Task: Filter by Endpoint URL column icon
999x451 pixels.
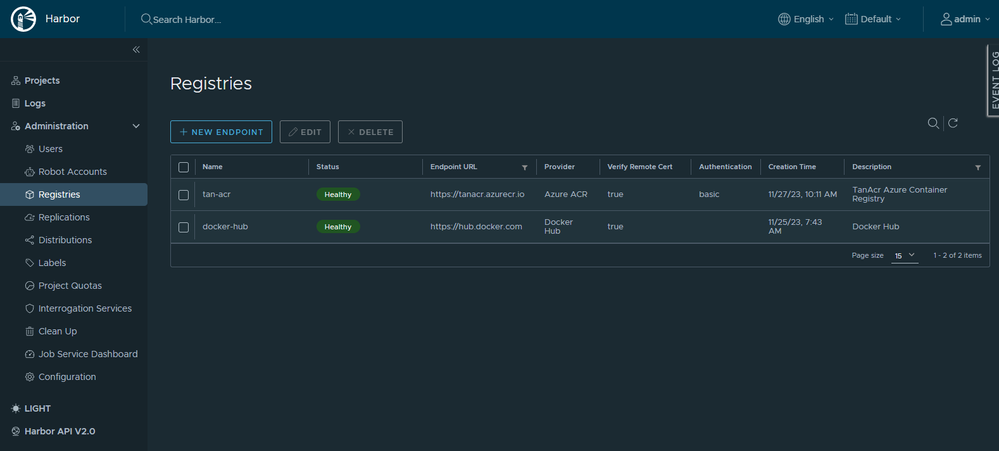Action: (x=524, y=168)
